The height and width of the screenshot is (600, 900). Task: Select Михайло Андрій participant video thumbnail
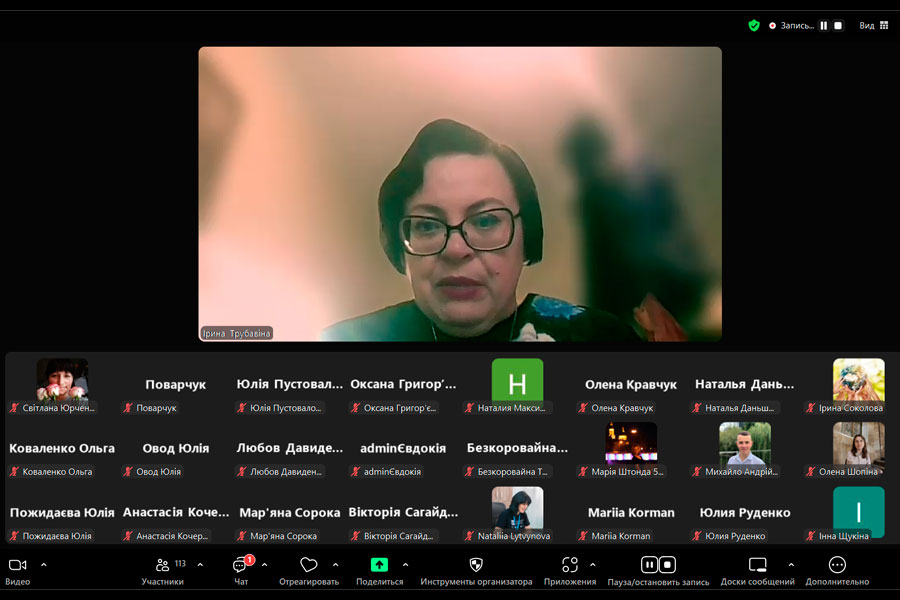744,443
